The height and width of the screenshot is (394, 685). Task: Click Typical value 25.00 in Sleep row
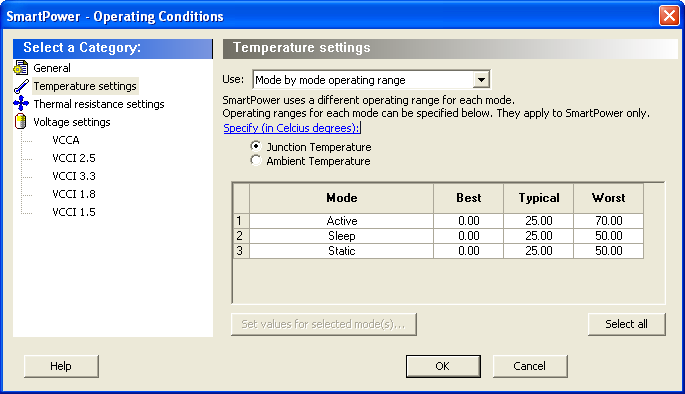coord(539,236)
